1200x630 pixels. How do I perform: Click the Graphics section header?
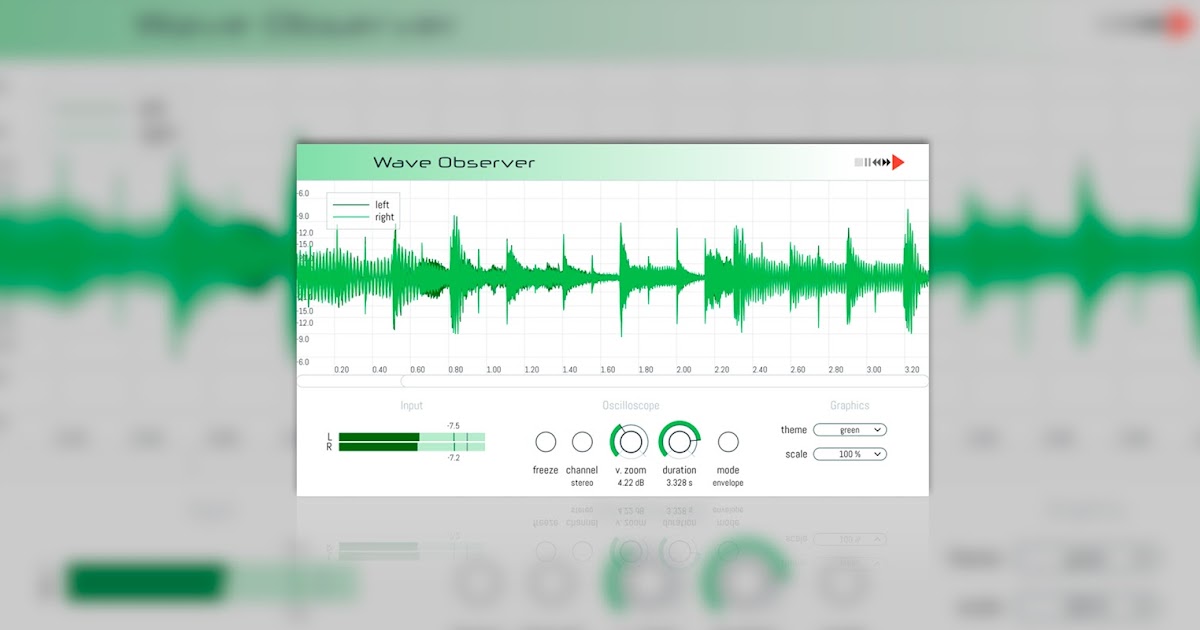click(850, 405)
